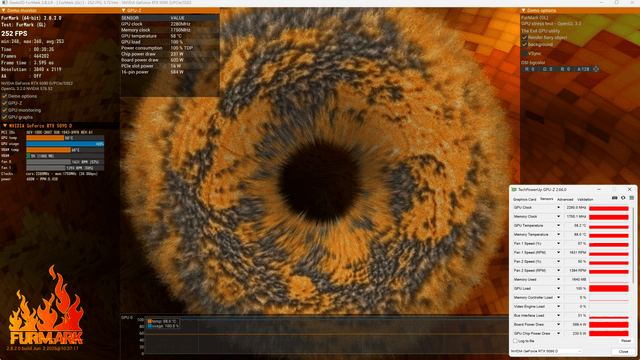Switch to the Advanced tab
640x360 pixels.
[x=565, y=200]
